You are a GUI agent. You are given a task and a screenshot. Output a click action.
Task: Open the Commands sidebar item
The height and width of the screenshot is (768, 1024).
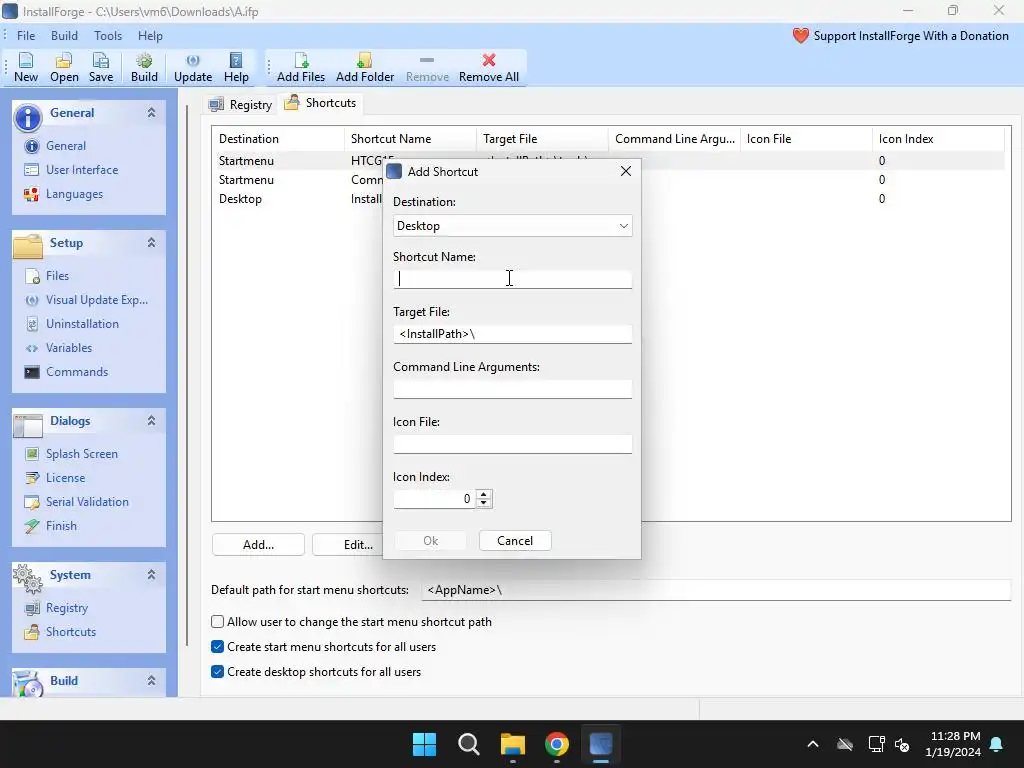(76, 372)
